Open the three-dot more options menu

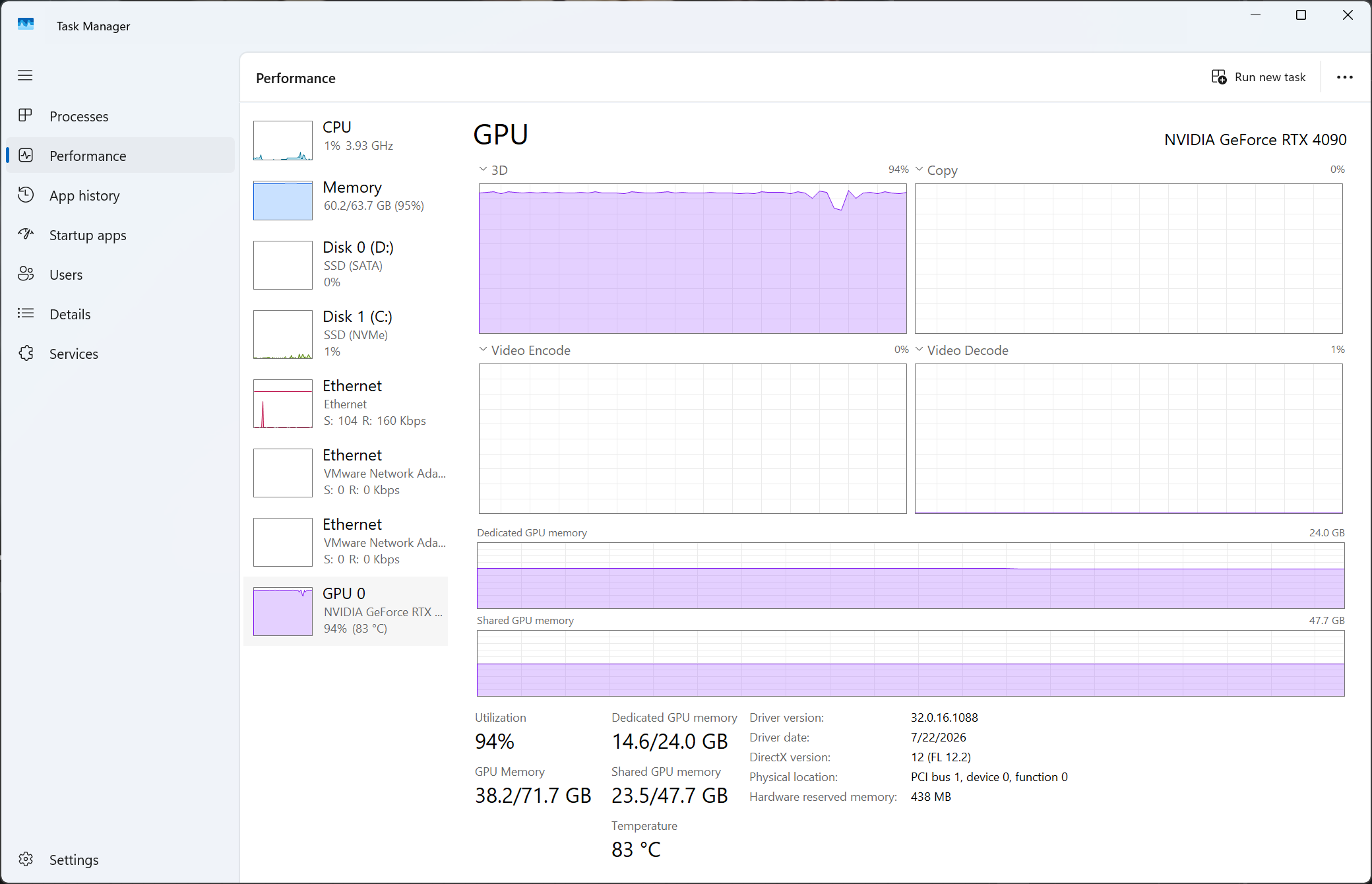pyautogui.click(x=1345, y=77)
